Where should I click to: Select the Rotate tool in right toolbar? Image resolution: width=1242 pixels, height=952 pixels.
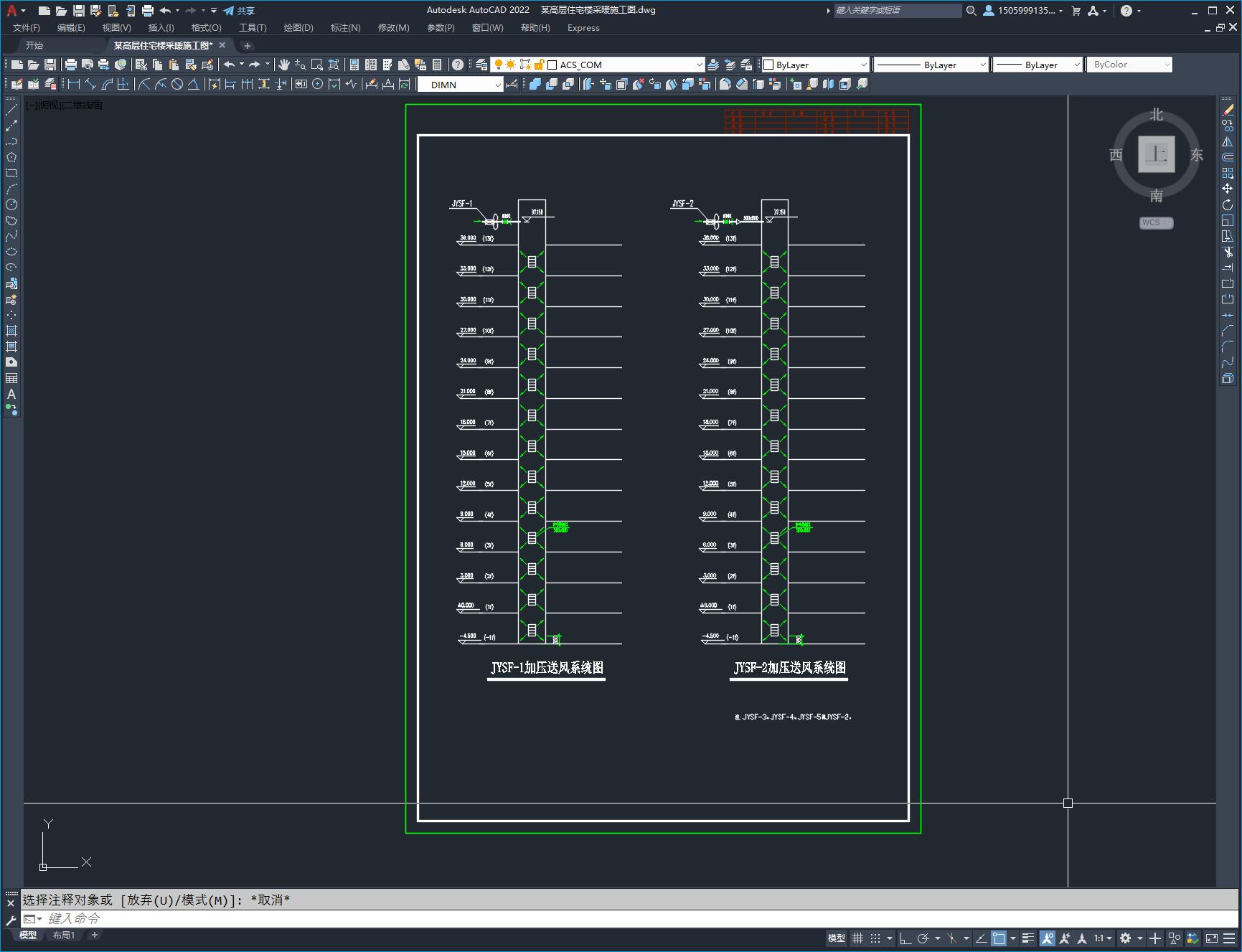(x=1228, y=204)
